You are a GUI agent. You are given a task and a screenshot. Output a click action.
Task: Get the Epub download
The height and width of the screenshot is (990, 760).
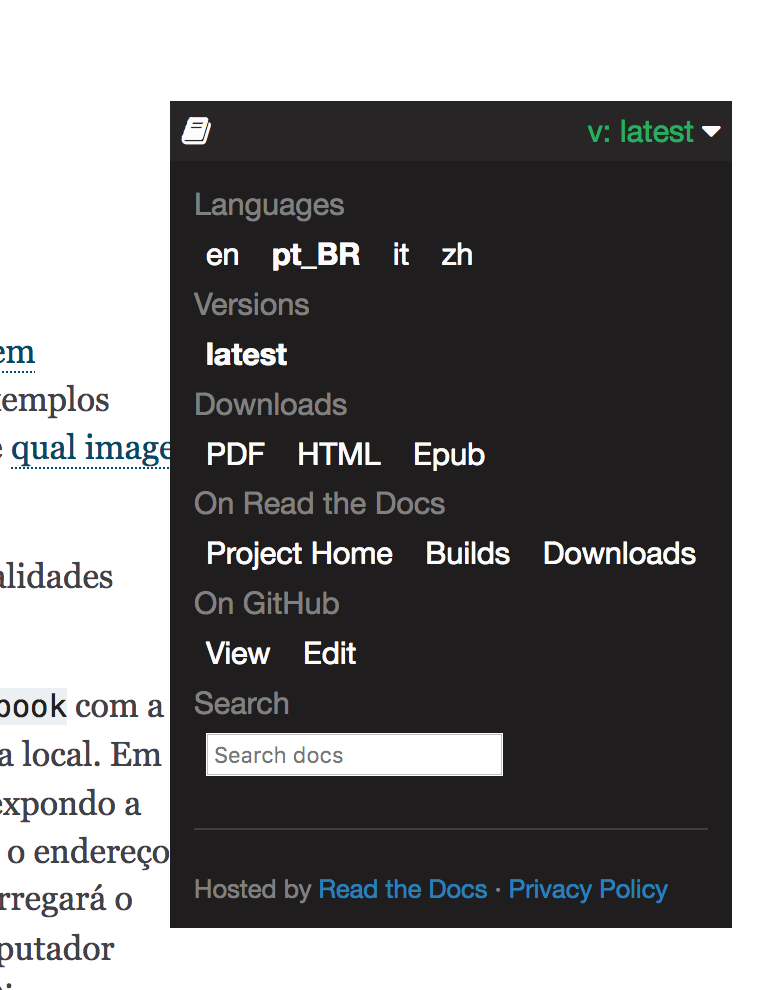[x=448, y=455]
